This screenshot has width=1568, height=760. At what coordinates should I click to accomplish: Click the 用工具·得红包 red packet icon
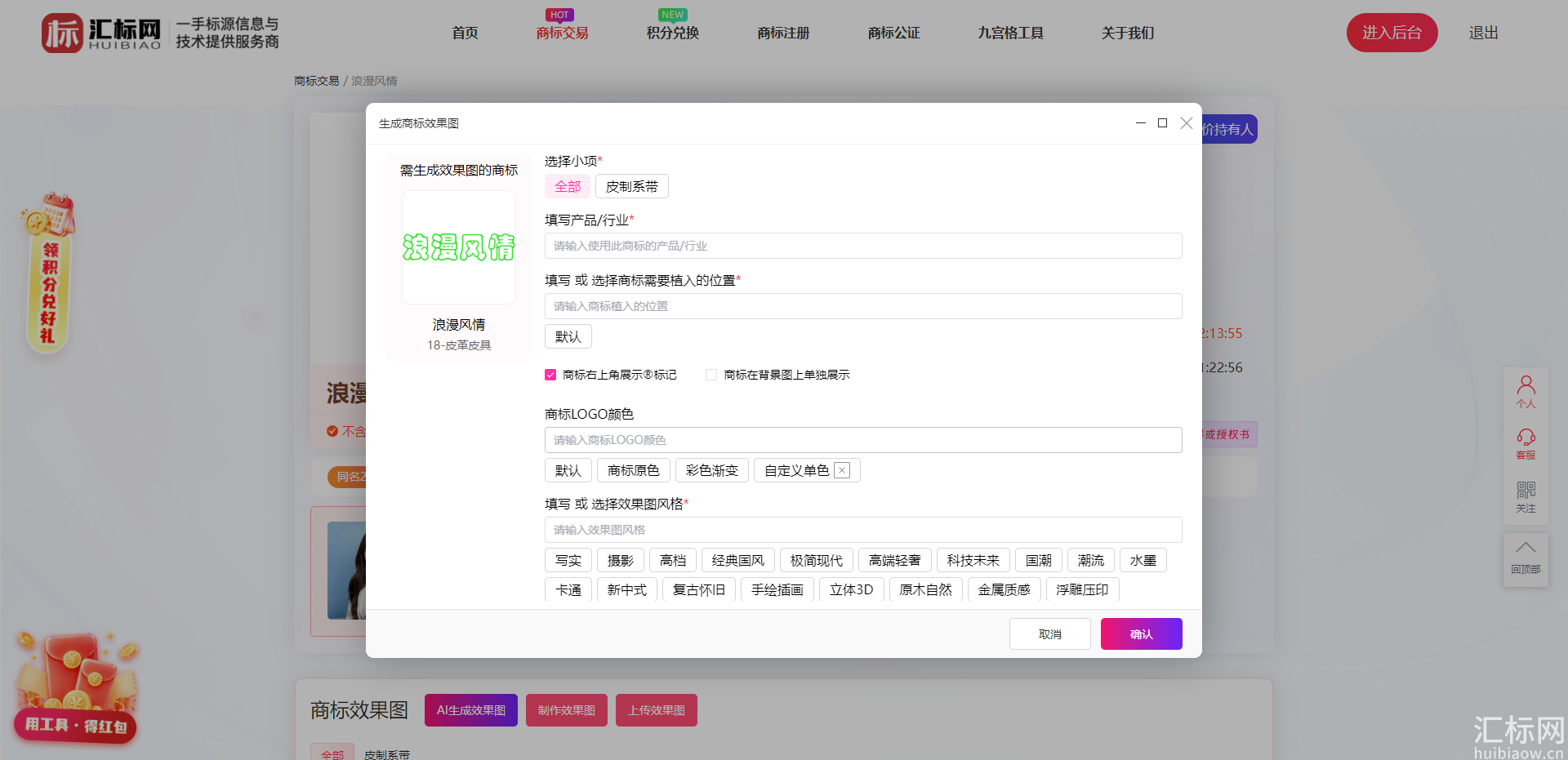76,687
